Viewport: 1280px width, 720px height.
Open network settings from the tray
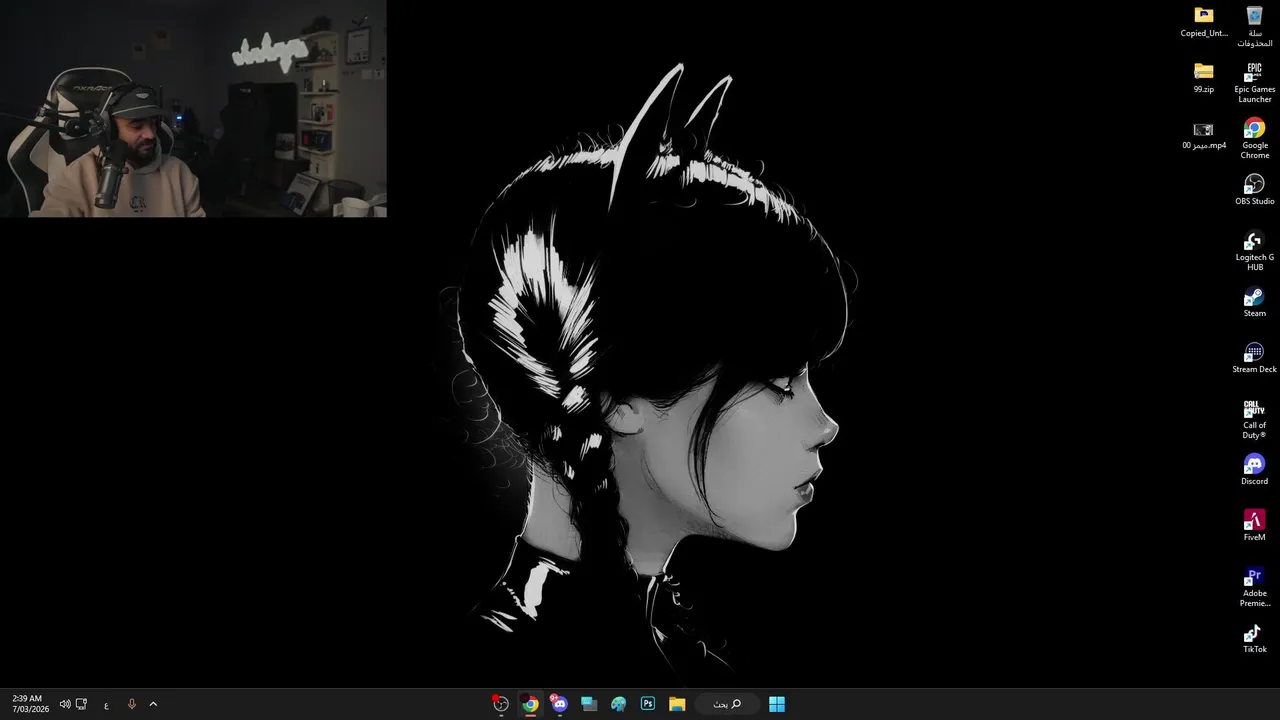pos(82,704)
